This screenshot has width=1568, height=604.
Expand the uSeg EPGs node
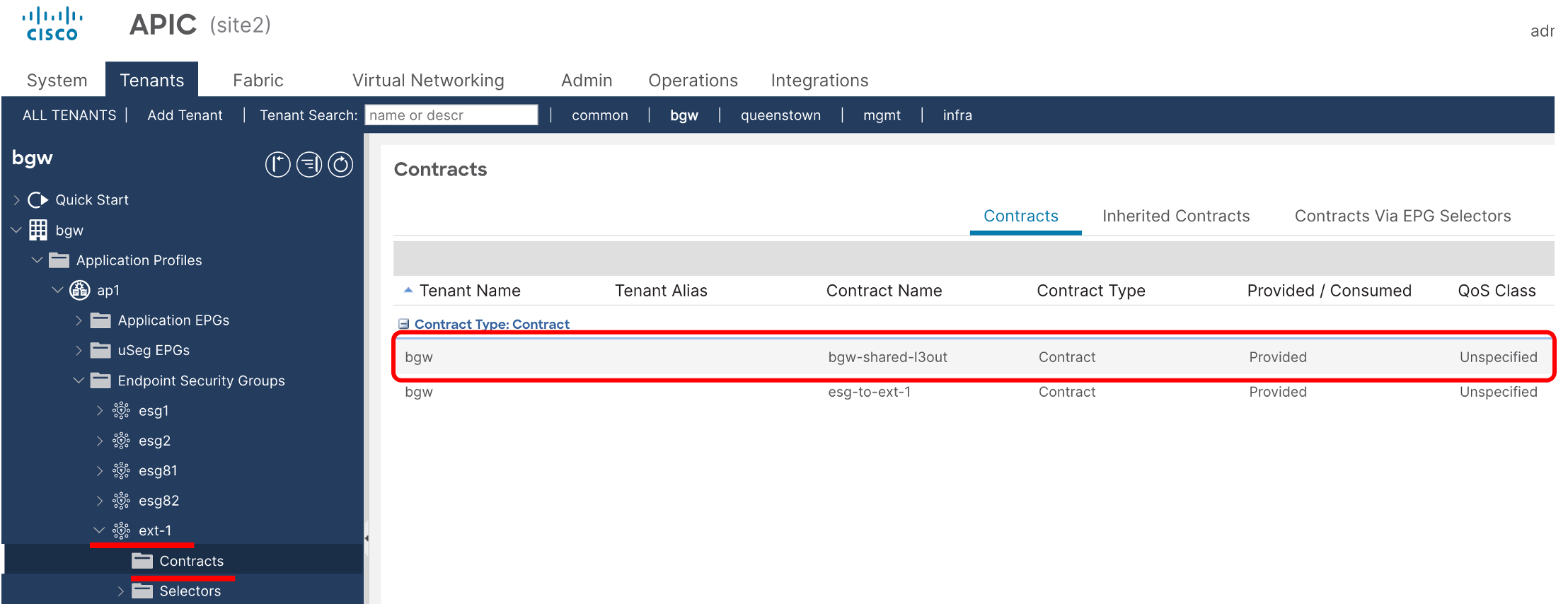pyautogui.click(x=79, y=350)
